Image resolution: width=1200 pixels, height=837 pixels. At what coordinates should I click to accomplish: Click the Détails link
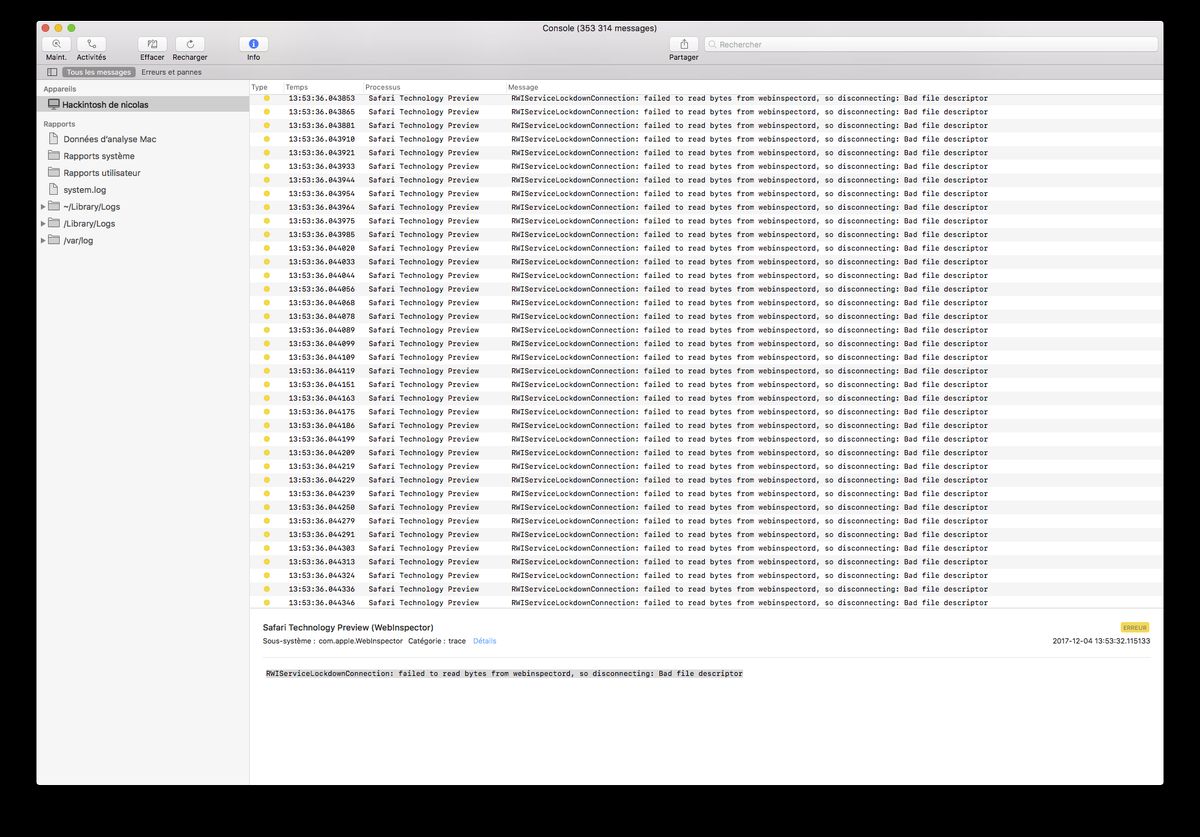click(484, 641)
